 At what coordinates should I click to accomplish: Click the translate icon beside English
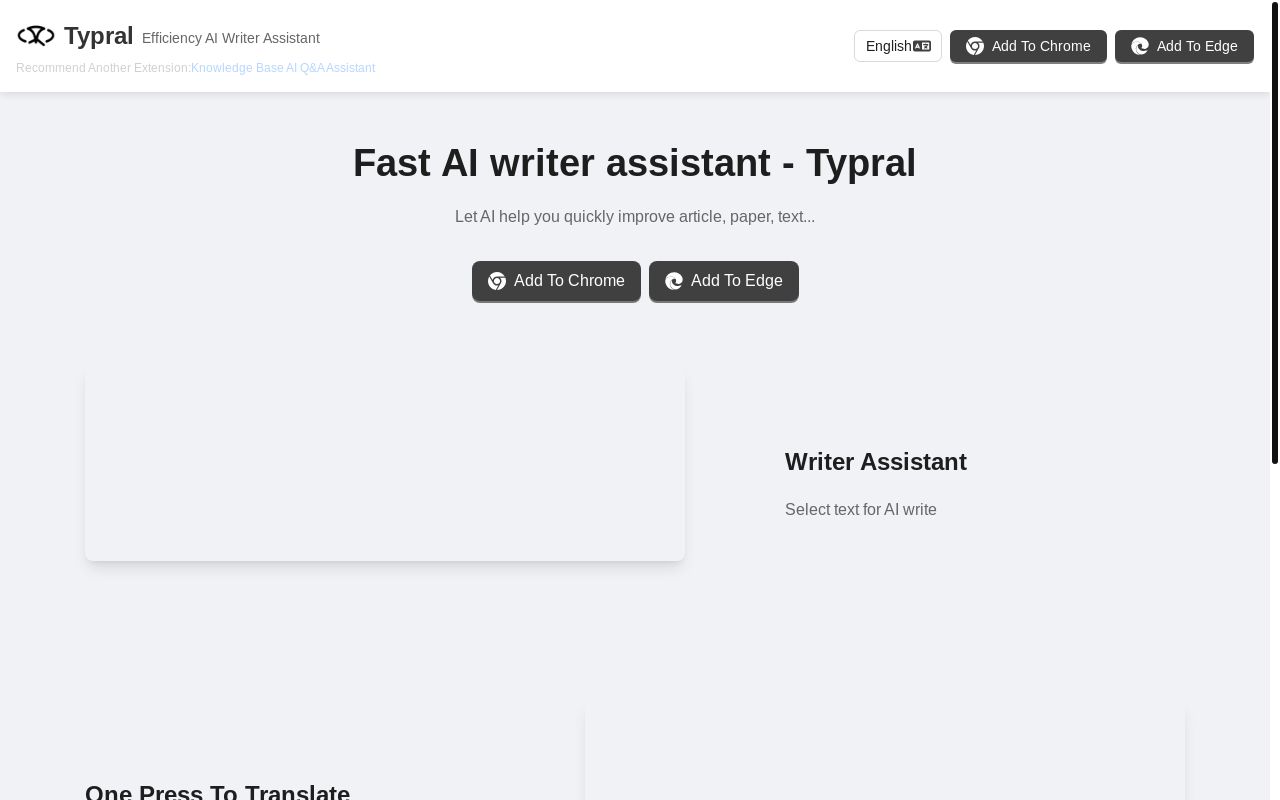pyautogui.click(x=922, y=46)
